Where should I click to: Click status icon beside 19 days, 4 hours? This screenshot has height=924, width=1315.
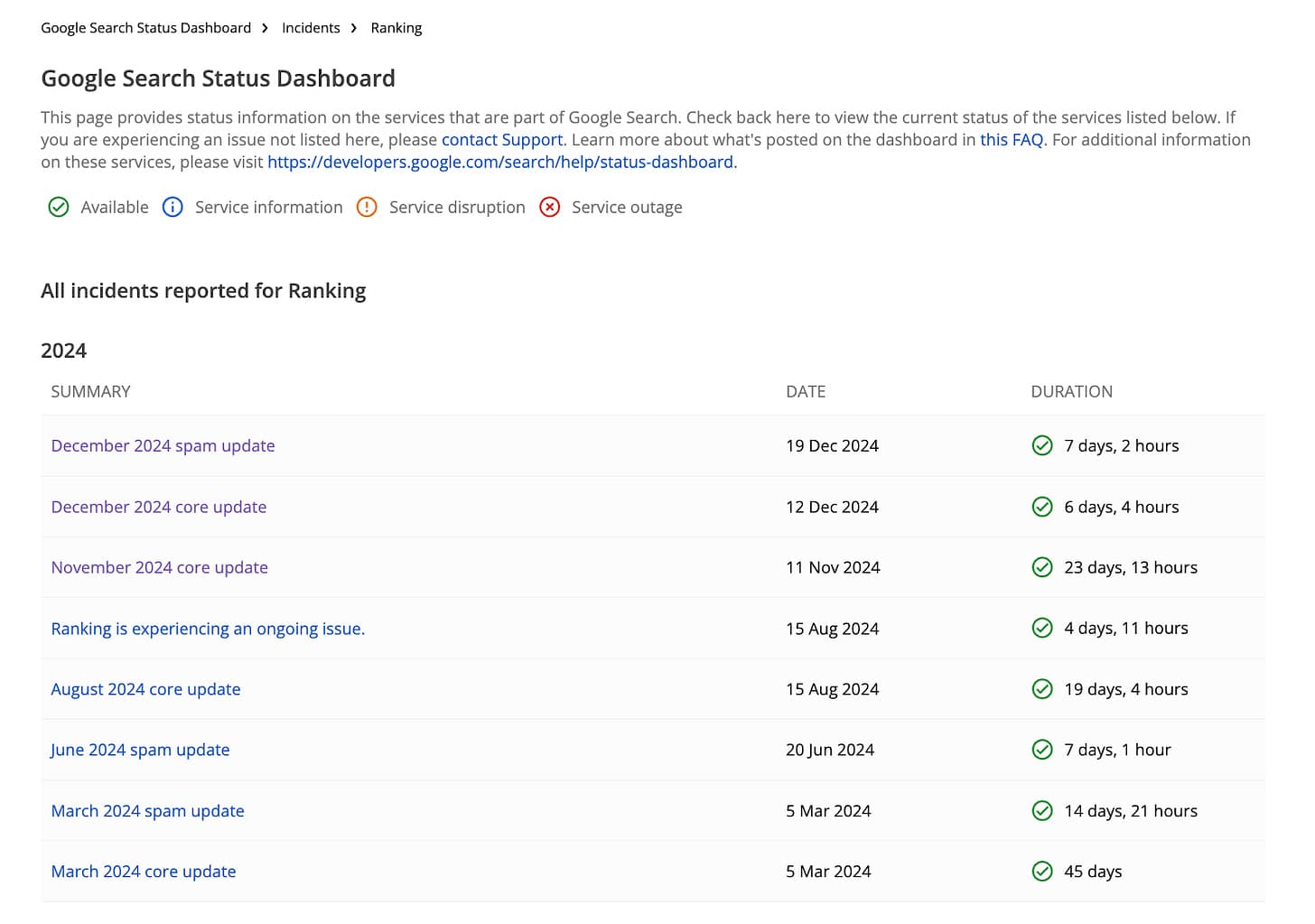[x=1042, y=689]
